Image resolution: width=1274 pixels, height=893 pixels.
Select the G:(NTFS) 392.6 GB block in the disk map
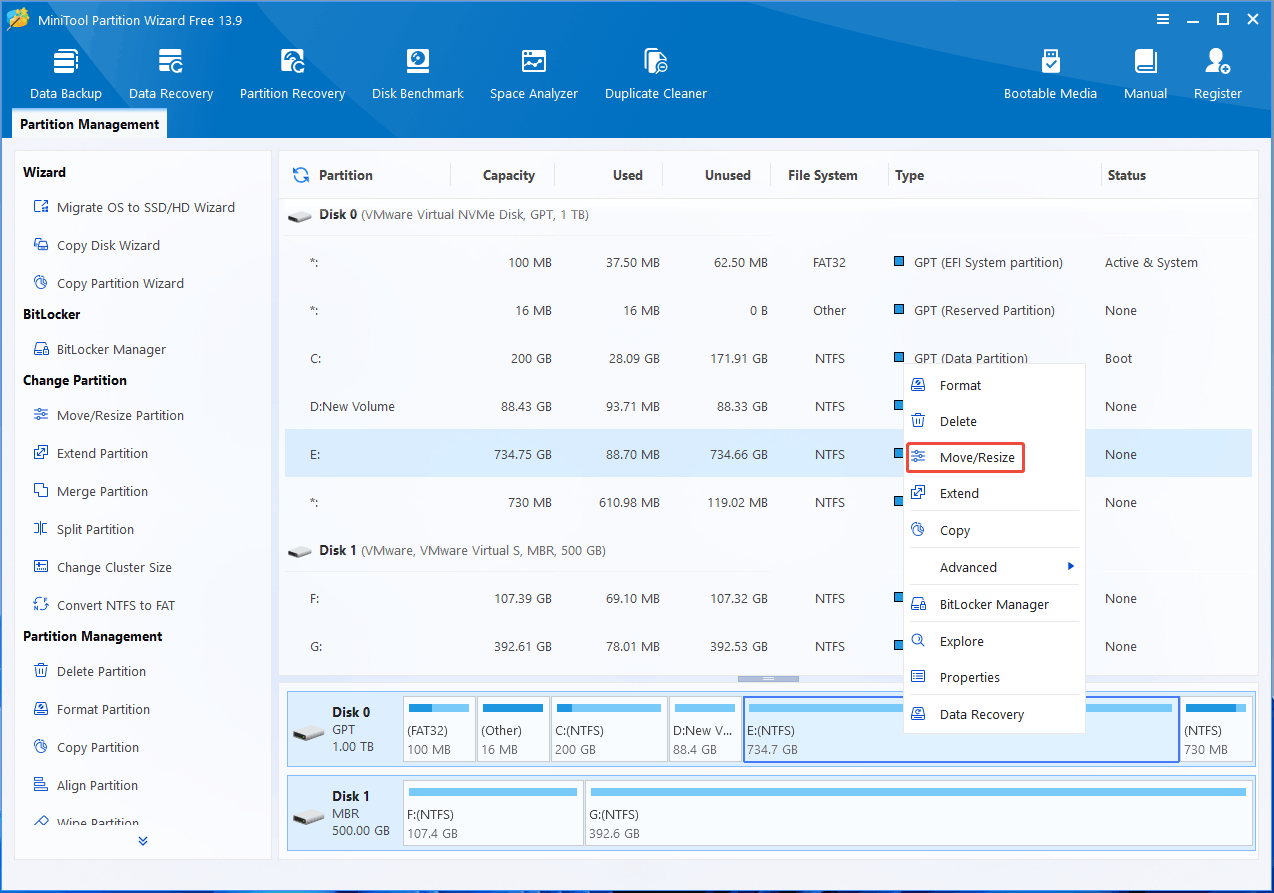pos(919,813)
